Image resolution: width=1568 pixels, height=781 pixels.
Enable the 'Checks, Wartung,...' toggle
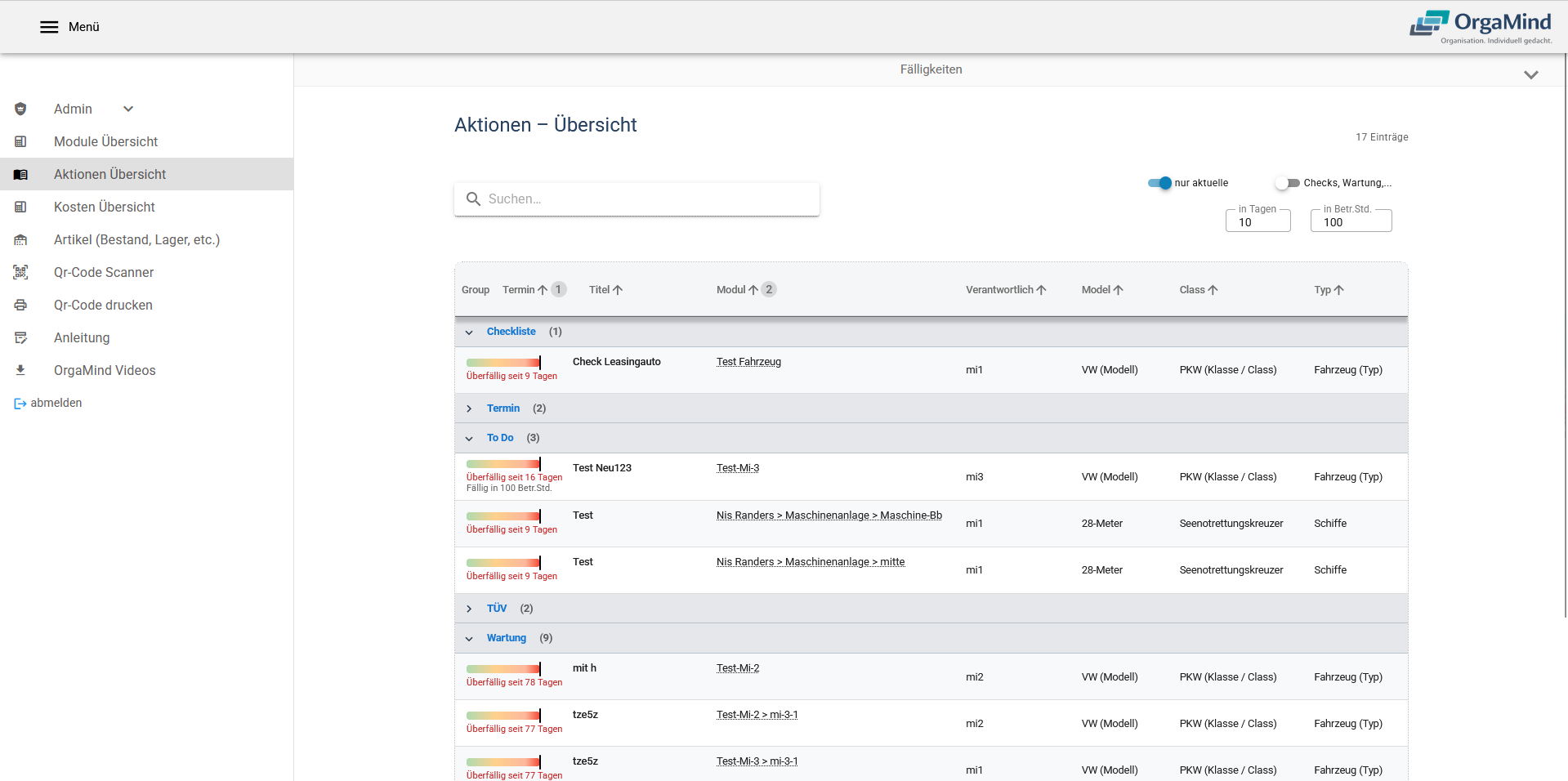coord(1287,183)
